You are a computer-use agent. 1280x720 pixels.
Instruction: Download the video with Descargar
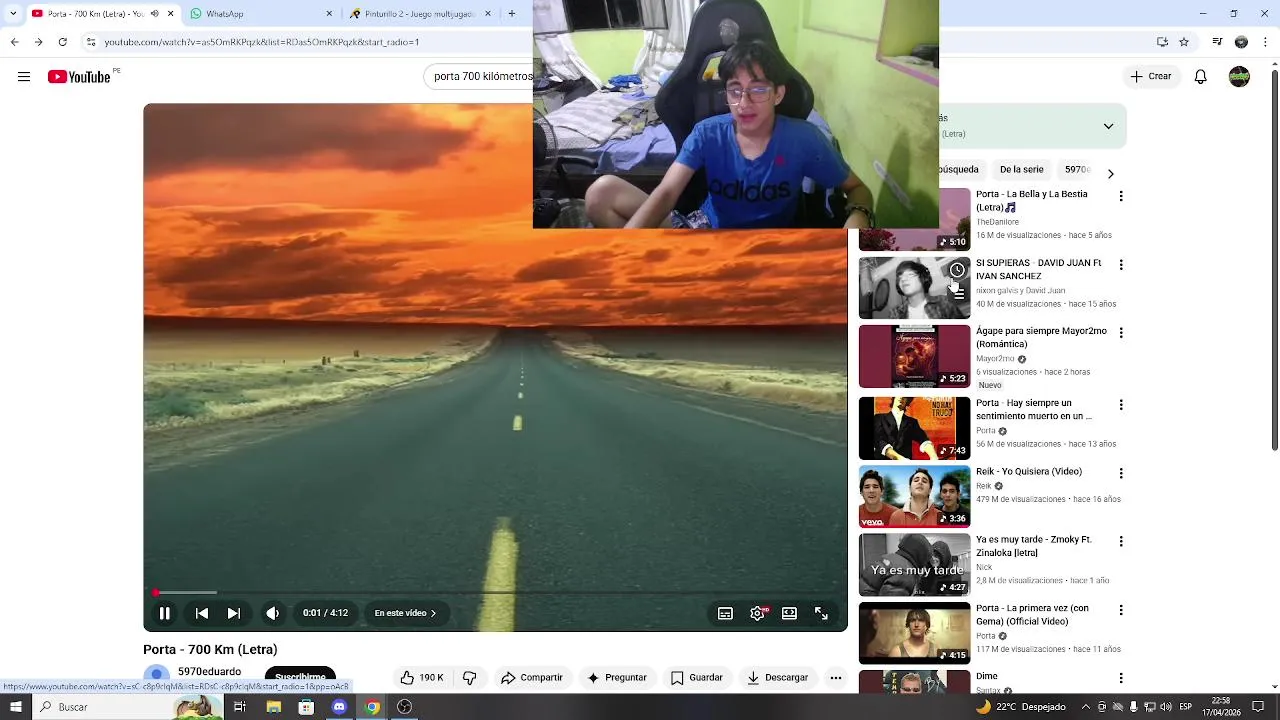(780, 678)
